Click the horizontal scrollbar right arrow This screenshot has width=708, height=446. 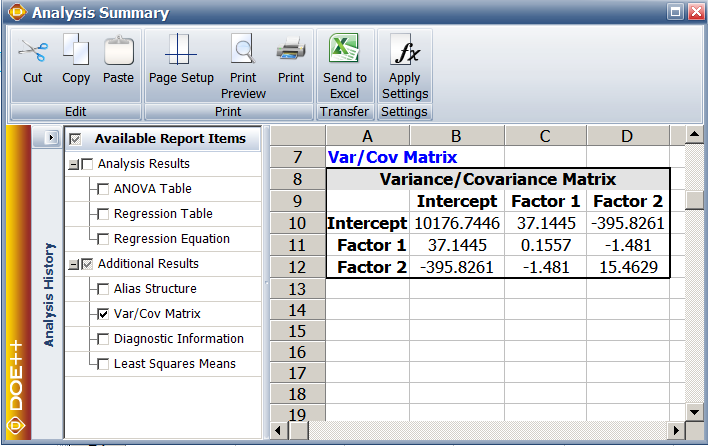pos(676,430)
